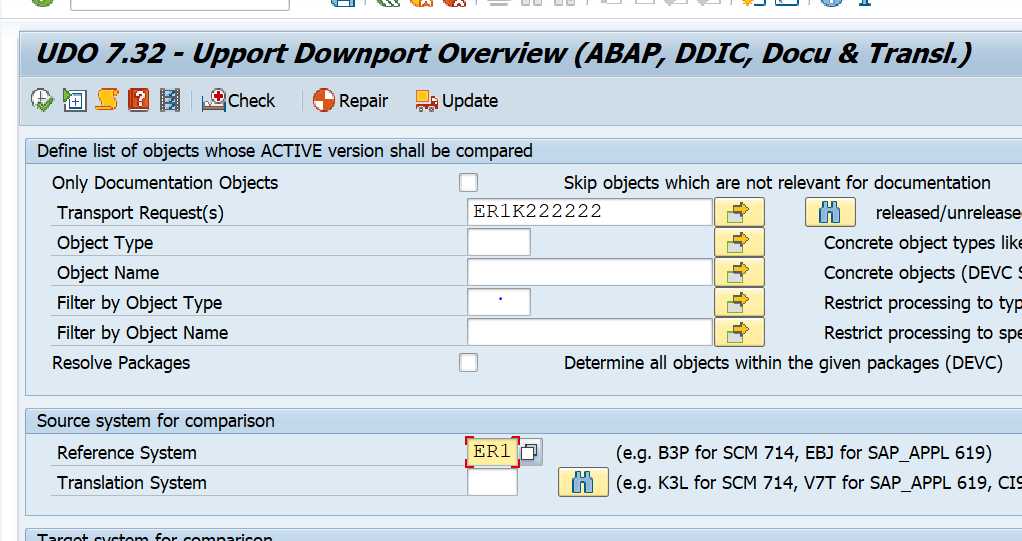Open the red question mark help icon
Viewport: 1022px width, 541px height.
139,100
